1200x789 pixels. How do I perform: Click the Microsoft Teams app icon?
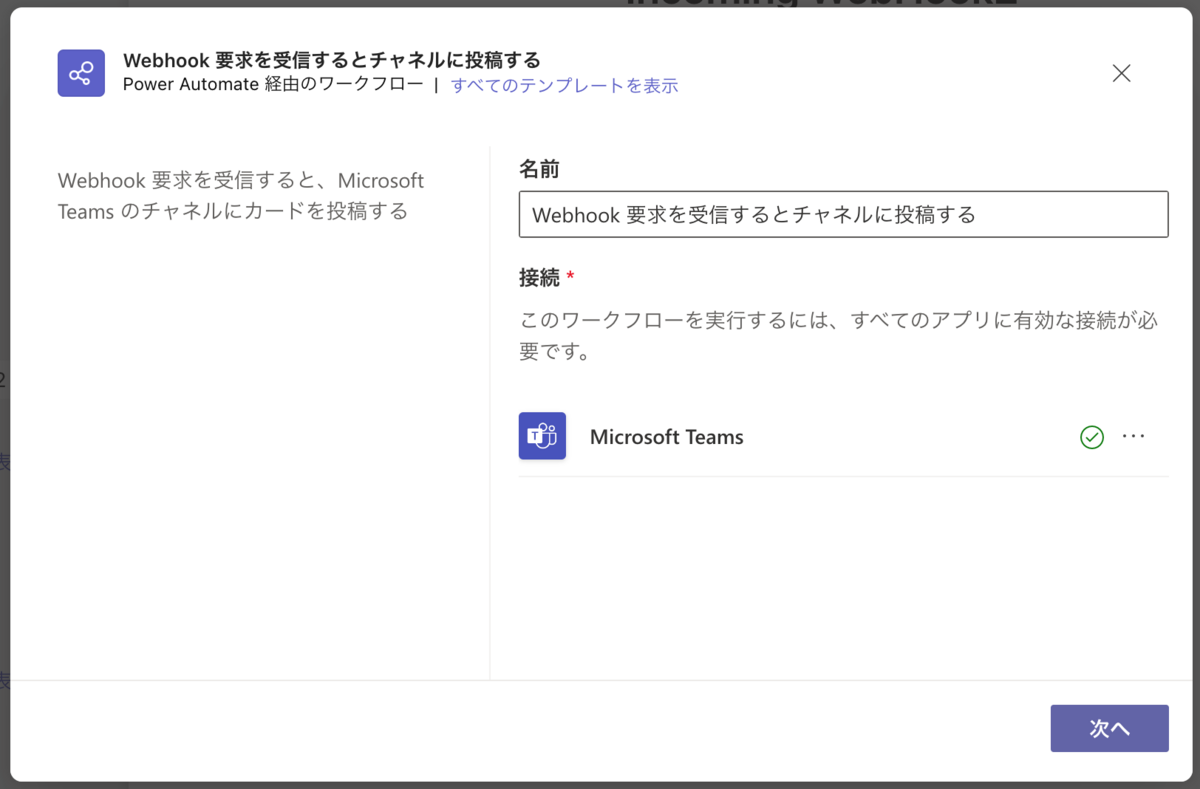pyautogui.click(x=542, y=436)
